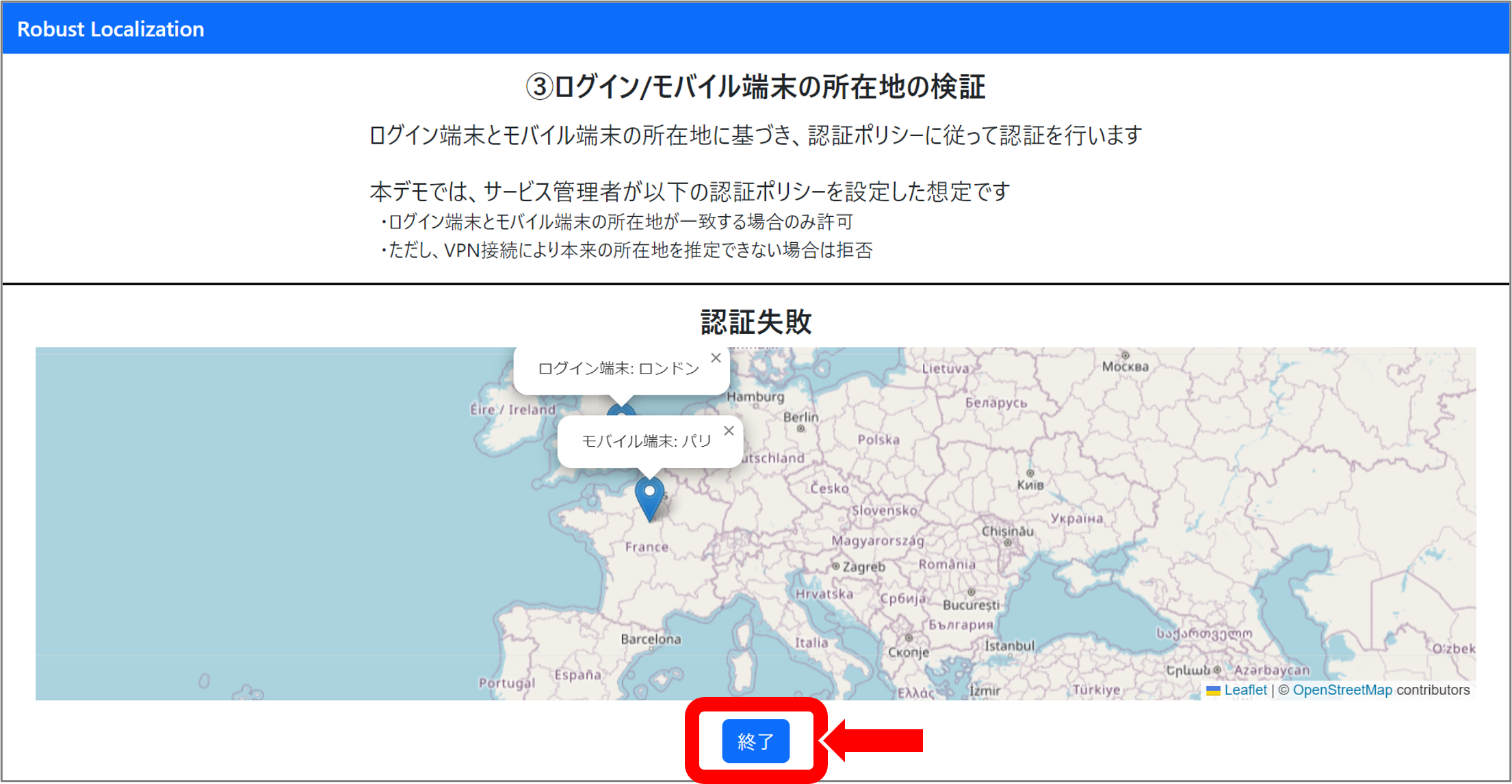Open the OpenStreetMap contributors link

[1342, 690]
